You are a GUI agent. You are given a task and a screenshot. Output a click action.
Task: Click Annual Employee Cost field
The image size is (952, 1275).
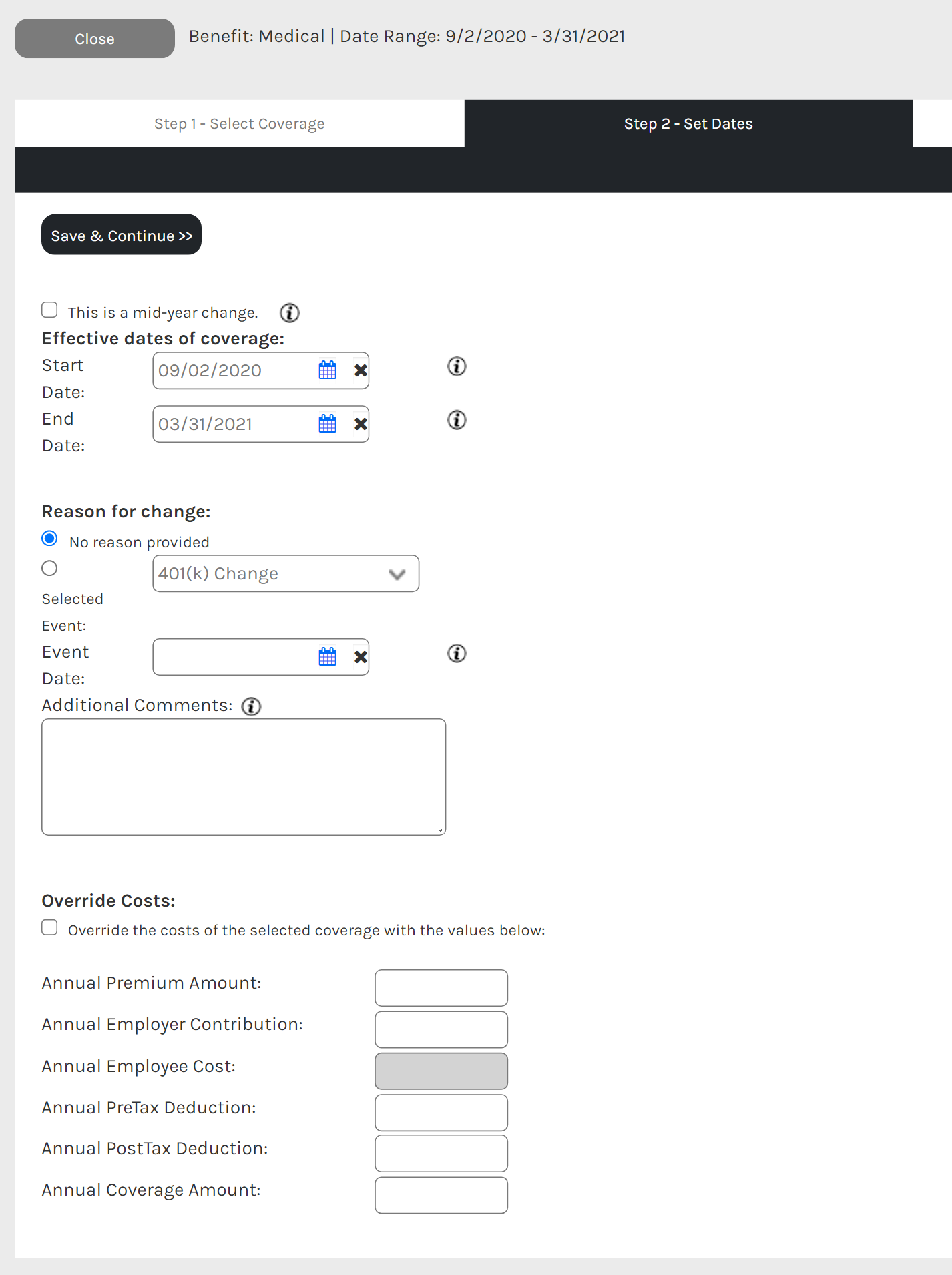(x=441, y=1071)
